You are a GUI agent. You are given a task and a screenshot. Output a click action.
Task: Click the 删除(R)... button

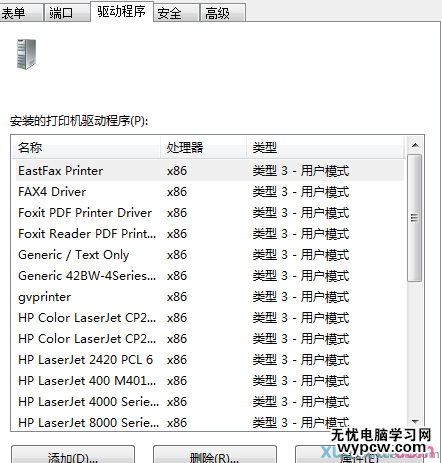[x=215, y=455]
